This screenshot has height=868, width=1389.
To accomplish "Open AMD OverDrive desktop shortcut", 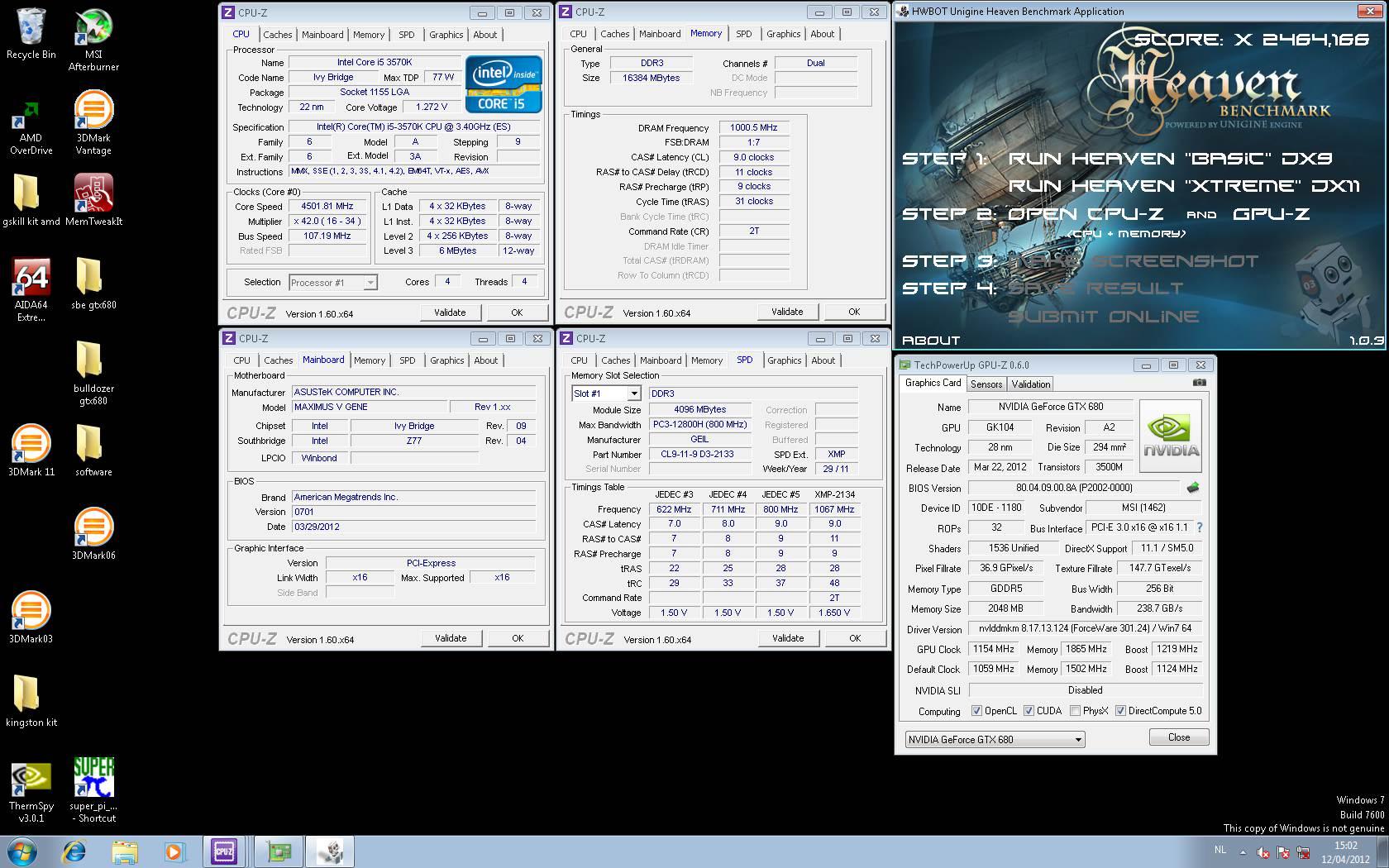I will 31,127.
